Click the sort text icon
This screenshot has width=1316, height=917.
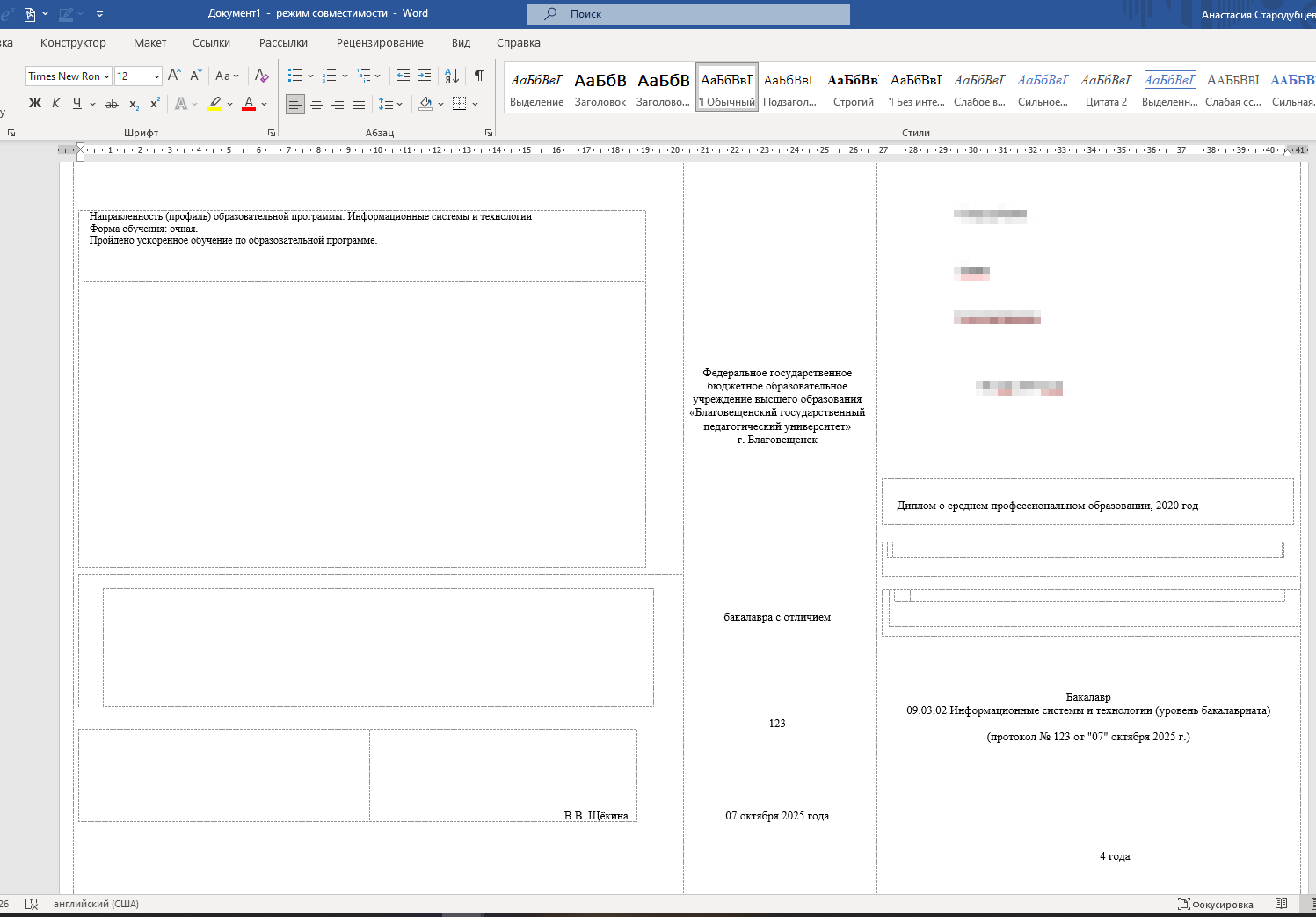(451, 76)
